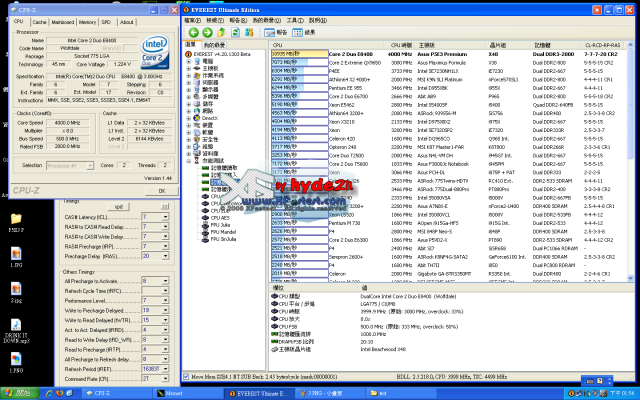Click the >> button in MemSet

[x=164, y=207]
